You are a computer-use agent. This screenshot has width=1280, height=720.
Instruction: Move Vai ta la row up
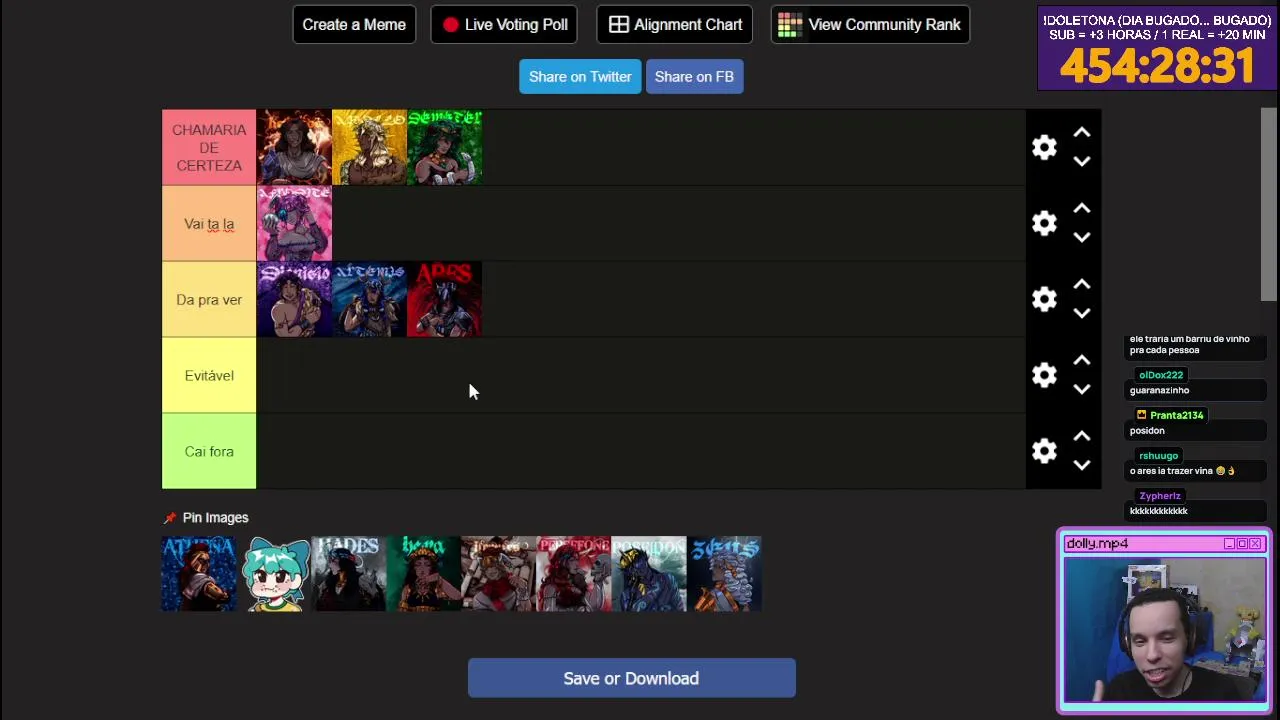[1081, 209]
